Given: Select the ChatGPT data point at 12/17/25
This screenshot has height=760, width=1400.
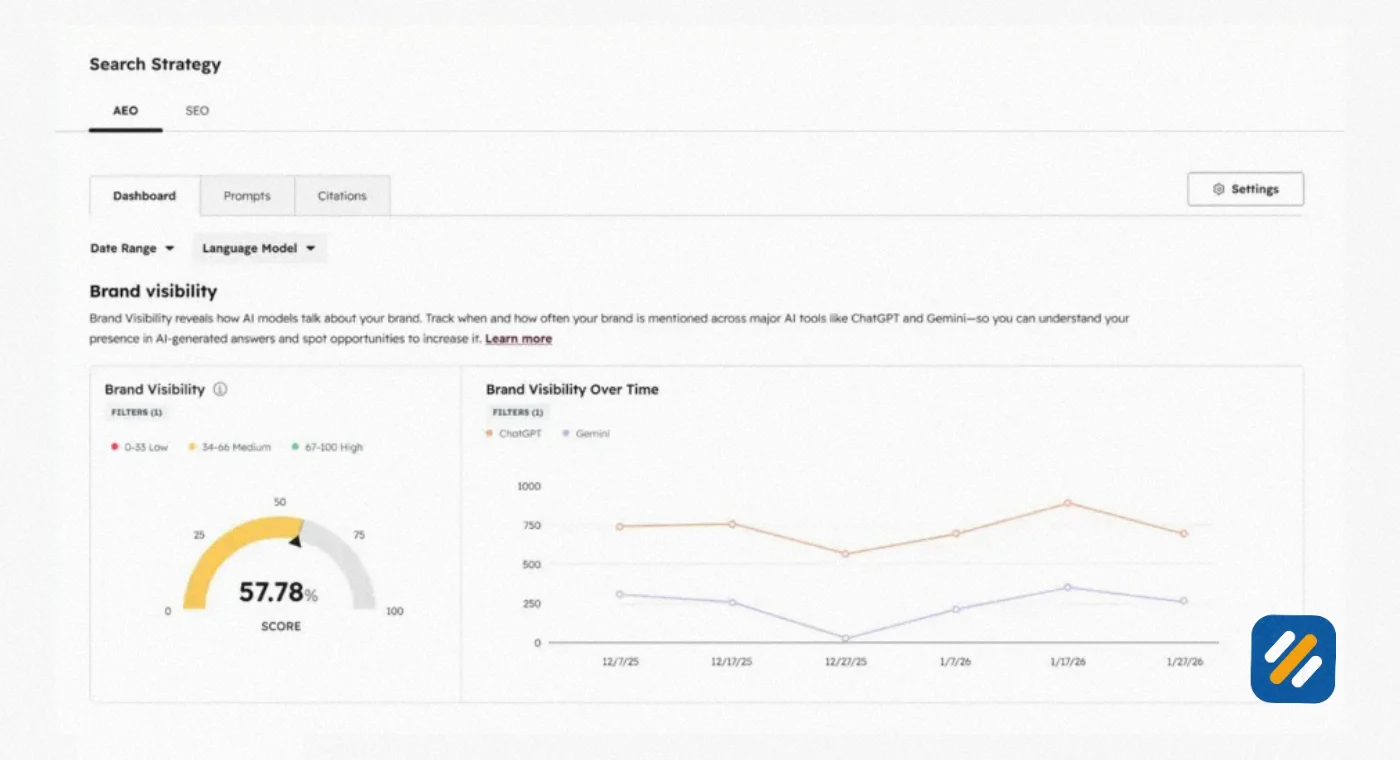Looking at the screenshot, I should 732,524.
